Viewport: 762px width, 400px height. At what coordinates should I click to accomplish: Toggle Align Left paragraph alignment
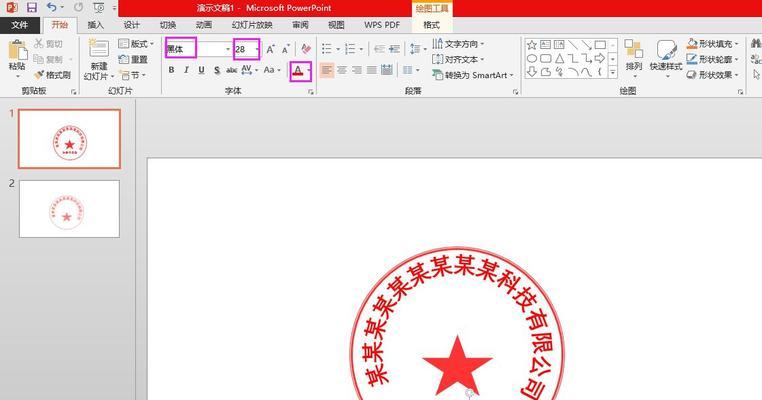(327, 70)
